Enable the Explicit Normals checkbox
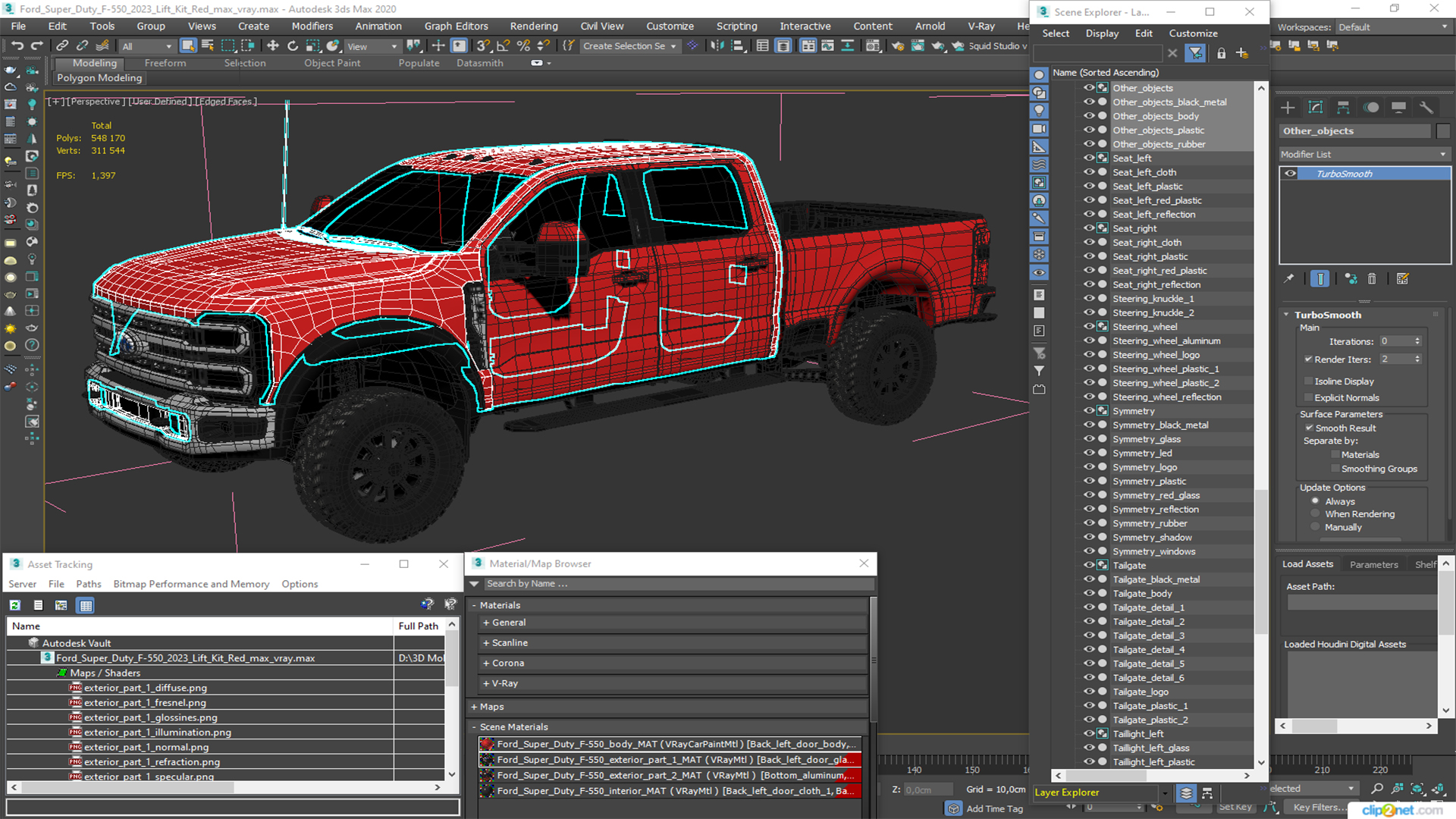The width and height of the screenshot is (1456, 819). [1308, 397]
